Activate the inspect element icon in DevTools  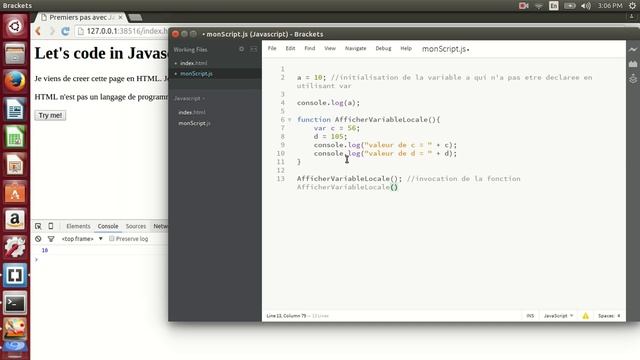point(38,226)
